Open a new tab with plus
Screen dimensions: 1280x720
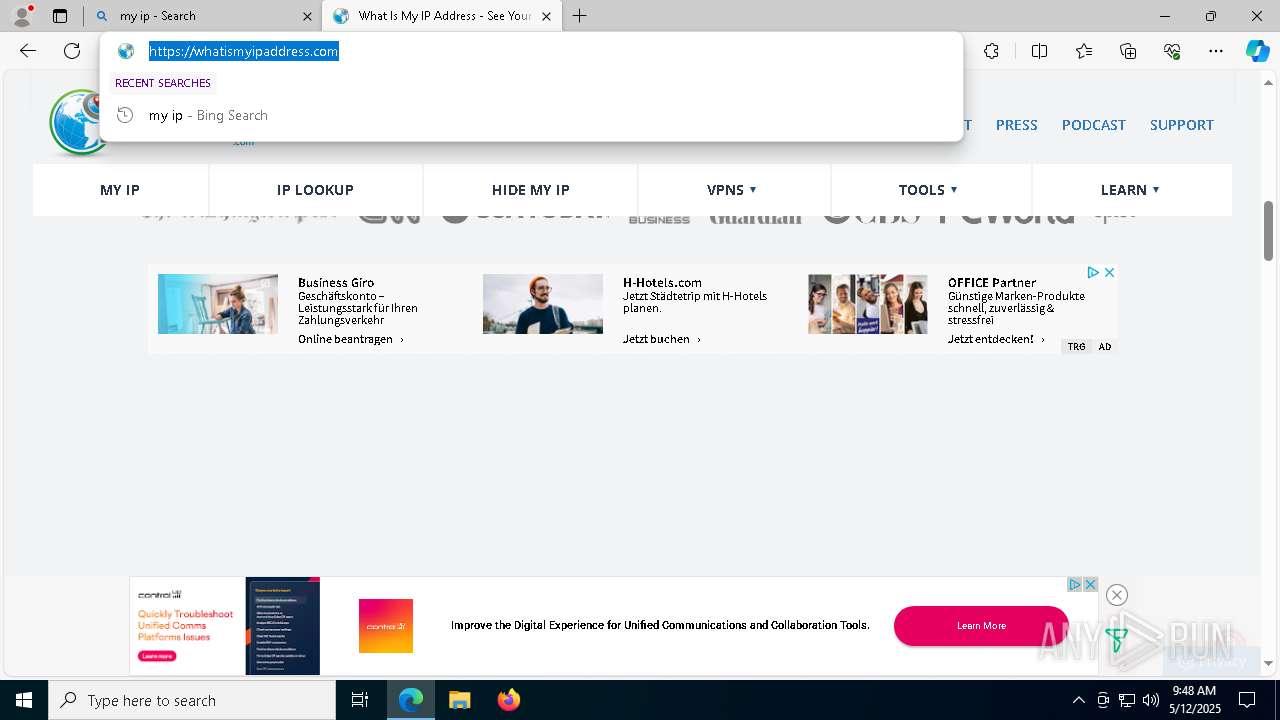pyautogui.click(x=580, y=16)
